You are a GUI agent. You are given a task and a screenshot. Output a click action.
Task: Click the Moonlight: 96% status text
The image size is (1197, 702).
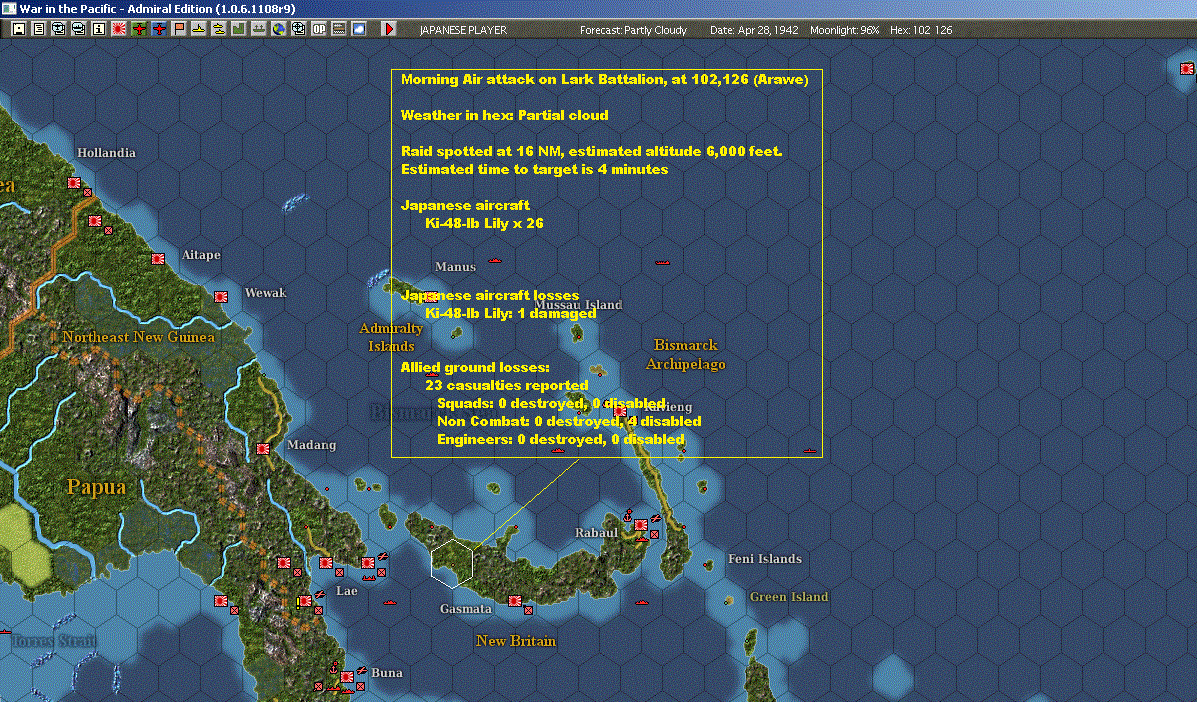point(844,30)
